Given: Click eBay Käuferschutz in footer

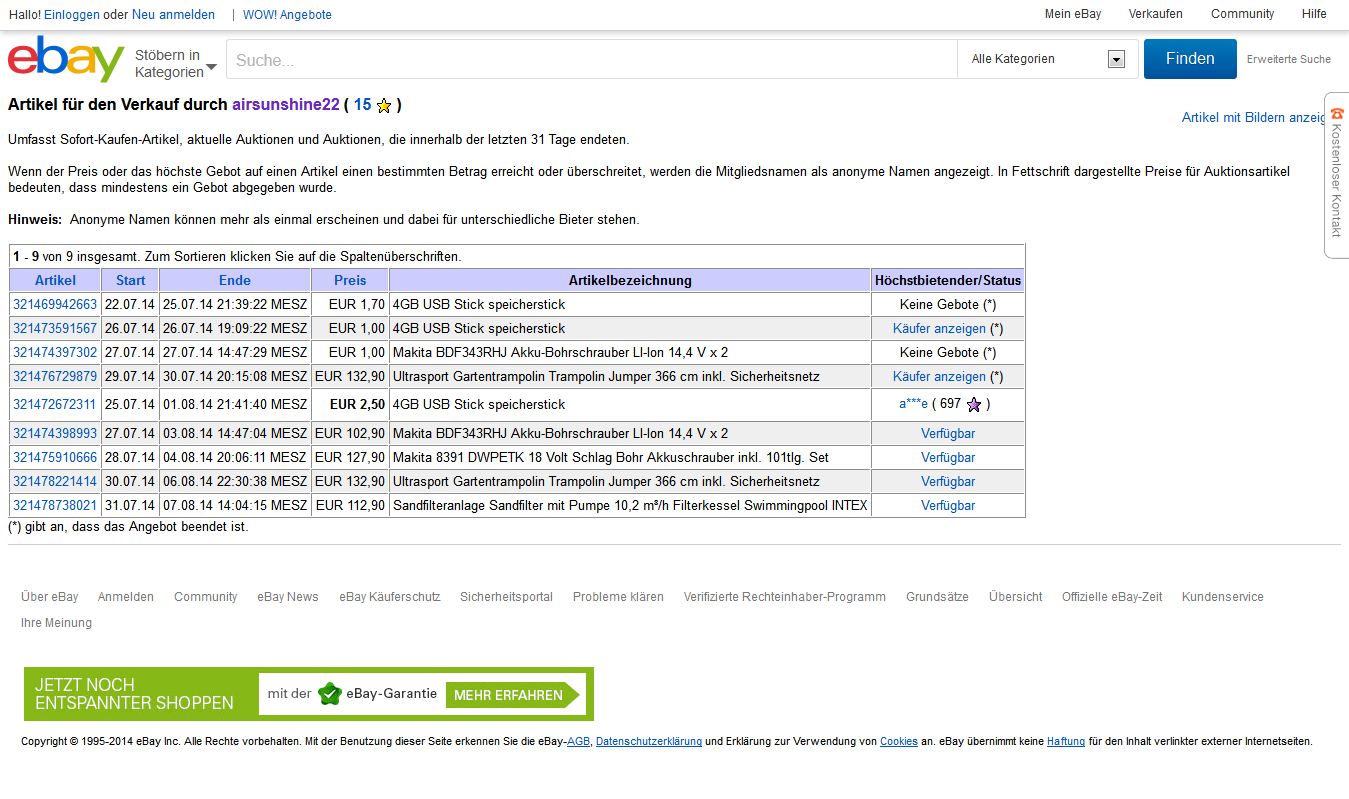Looking at the screenshot, I should pyautogui.click(x=390, y=597).
